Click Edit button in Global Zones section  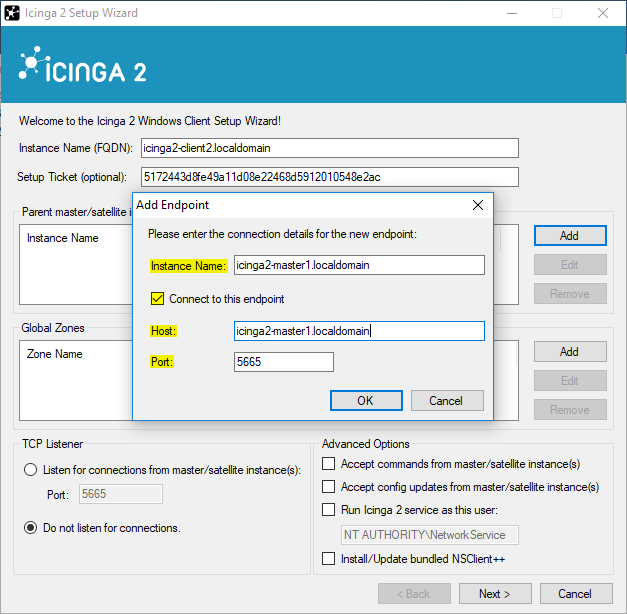pyautogui.click(x=570, y=380)
